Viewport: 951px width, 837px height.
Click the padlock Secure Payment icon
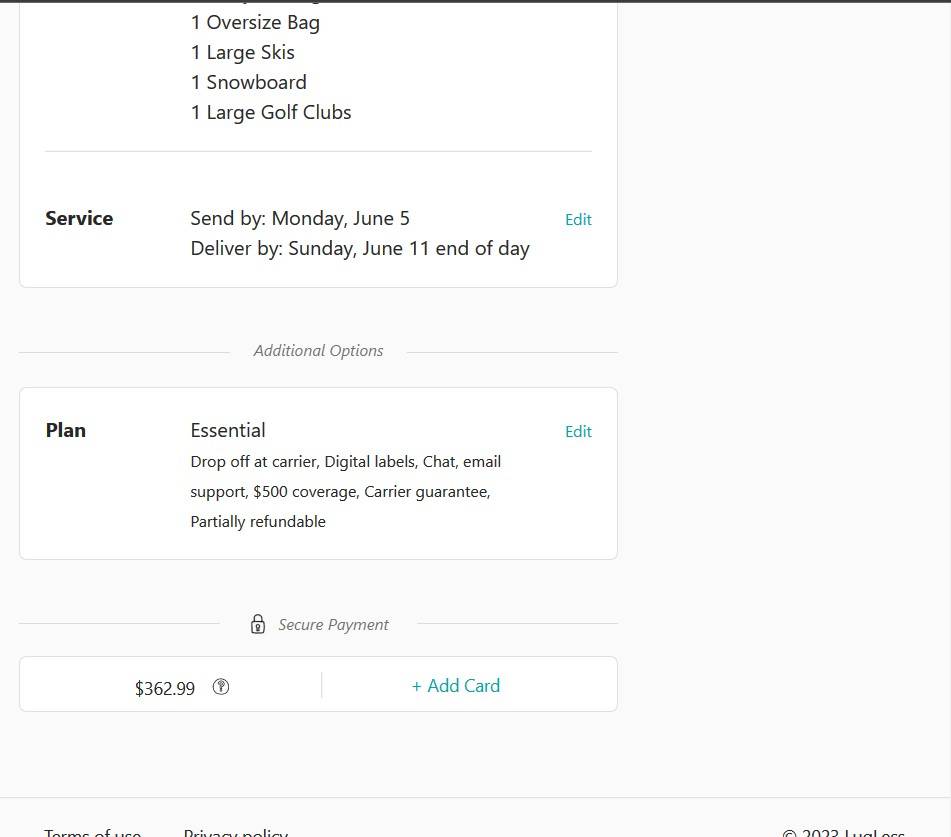coord(257,623)
